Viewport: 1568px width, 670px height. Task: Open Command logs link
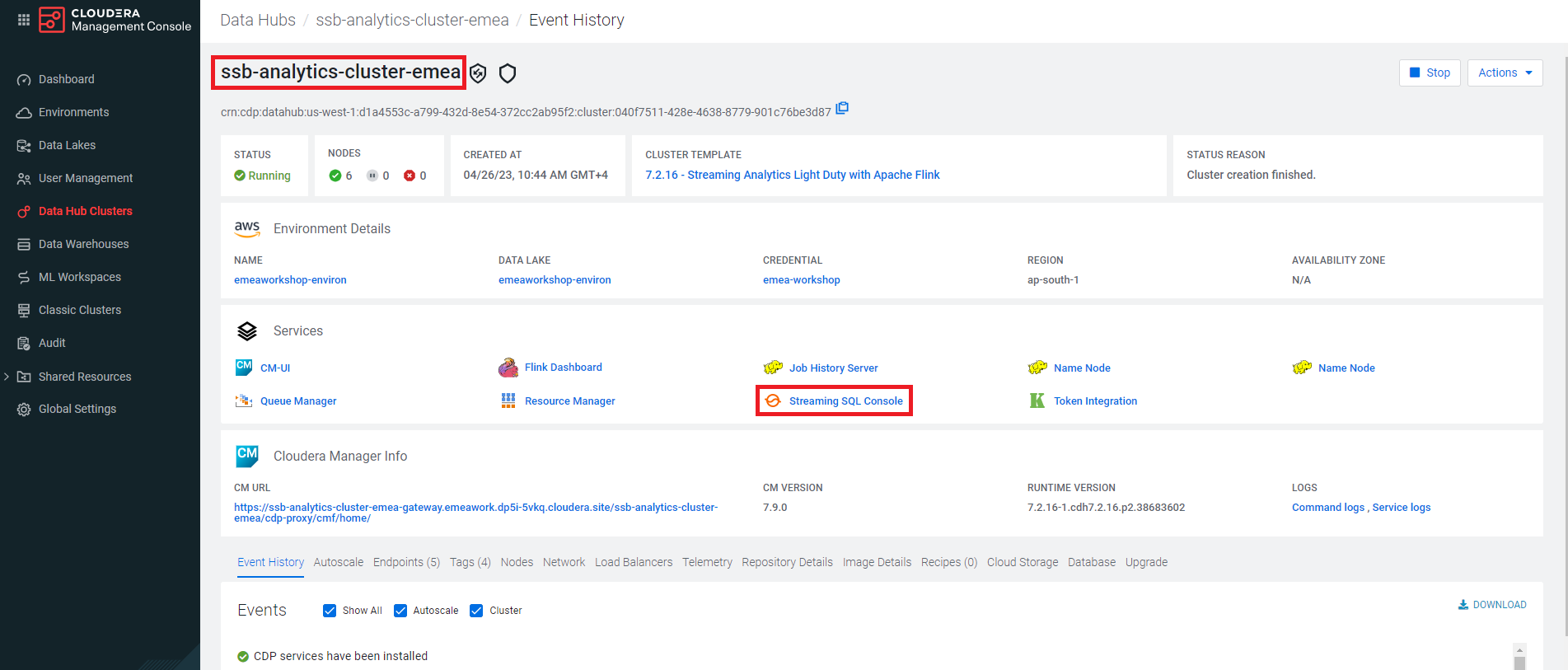click(1328, 508)
